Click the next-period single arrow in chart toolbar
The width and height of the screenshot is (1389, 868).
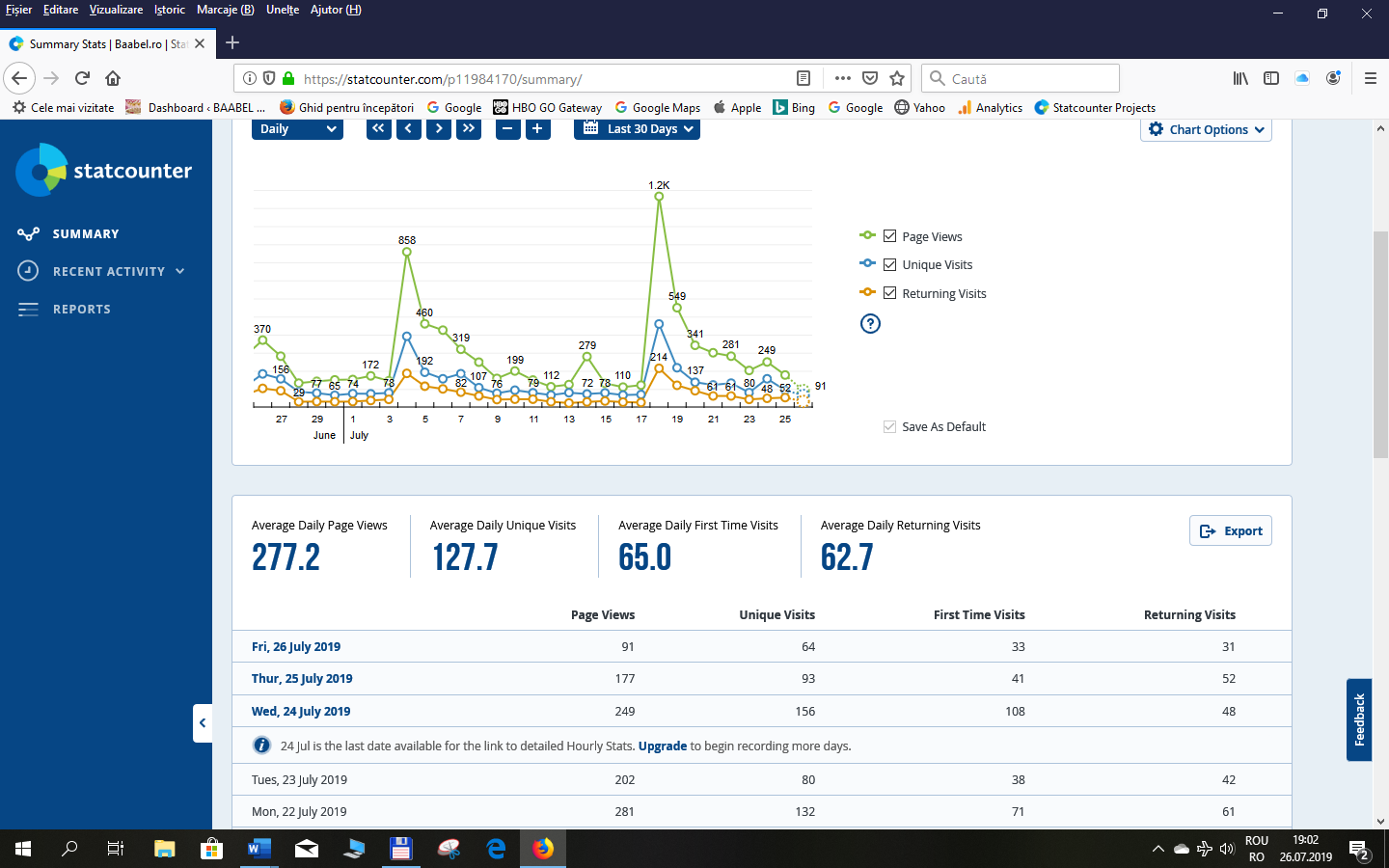(438, 128)
